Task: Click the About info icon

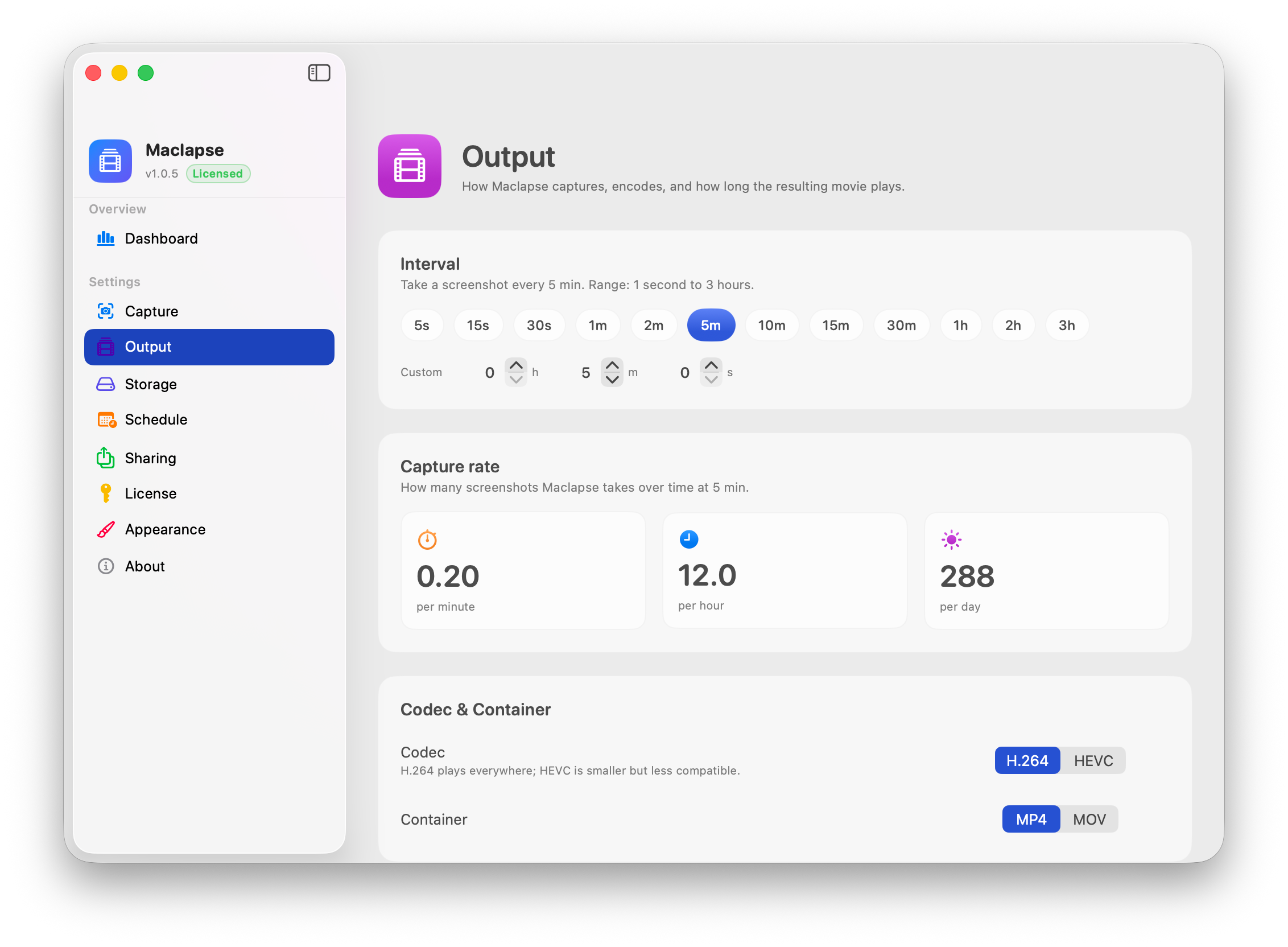Action: pos(105,566)
